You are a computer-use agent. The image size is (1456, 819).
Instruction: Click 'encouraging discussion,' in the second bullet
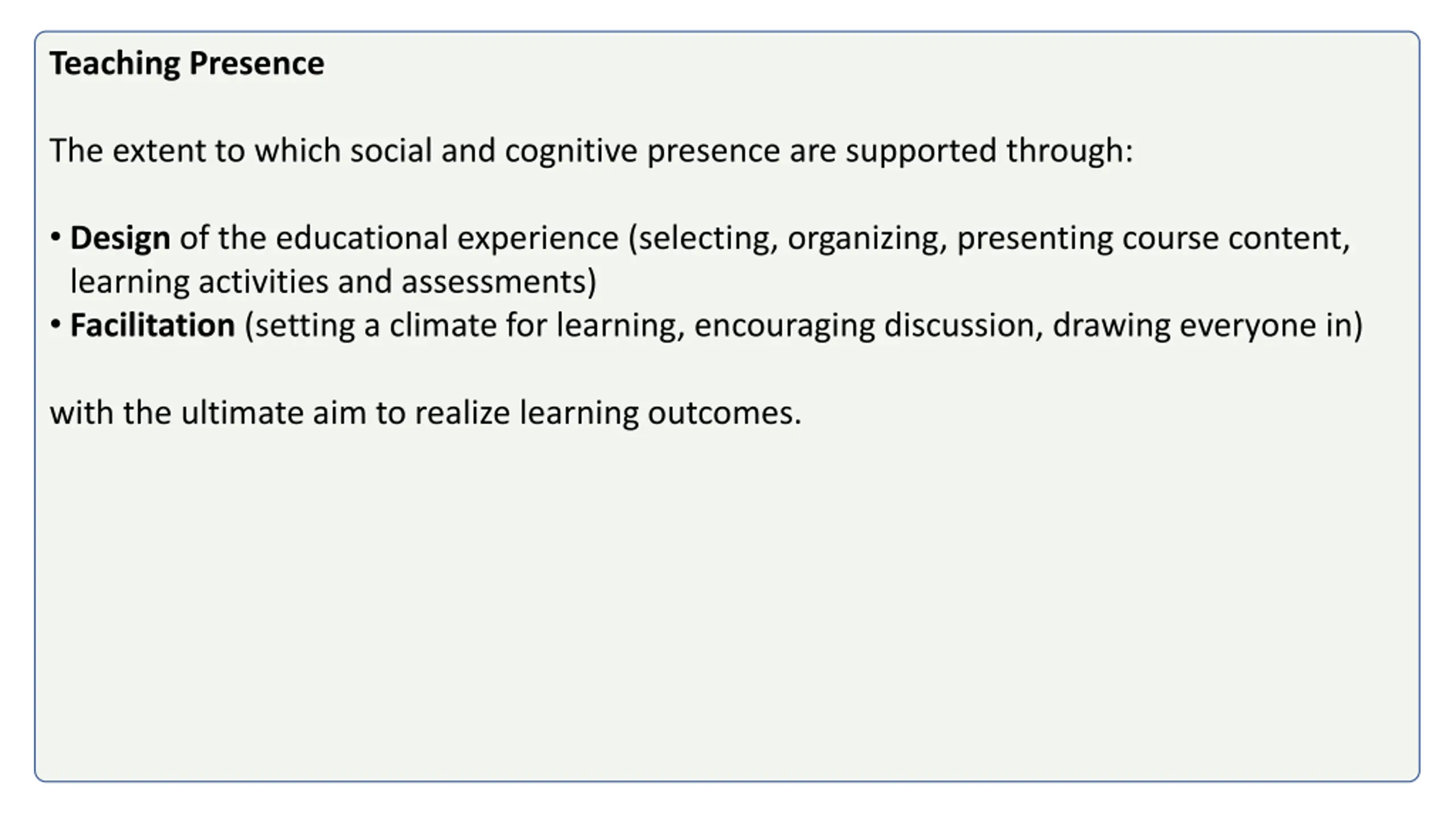pyautogui.click(x=869, y=325)
